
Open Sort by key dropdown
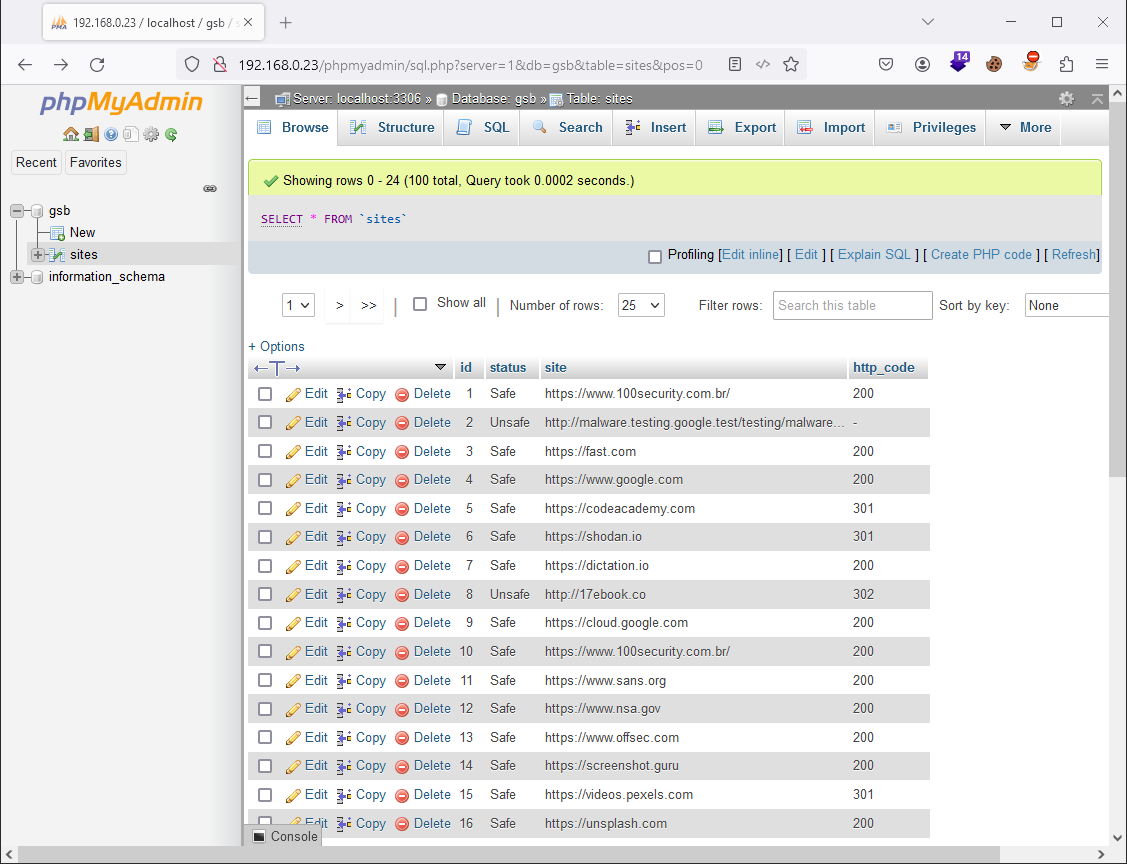[x=1067, y=305]
